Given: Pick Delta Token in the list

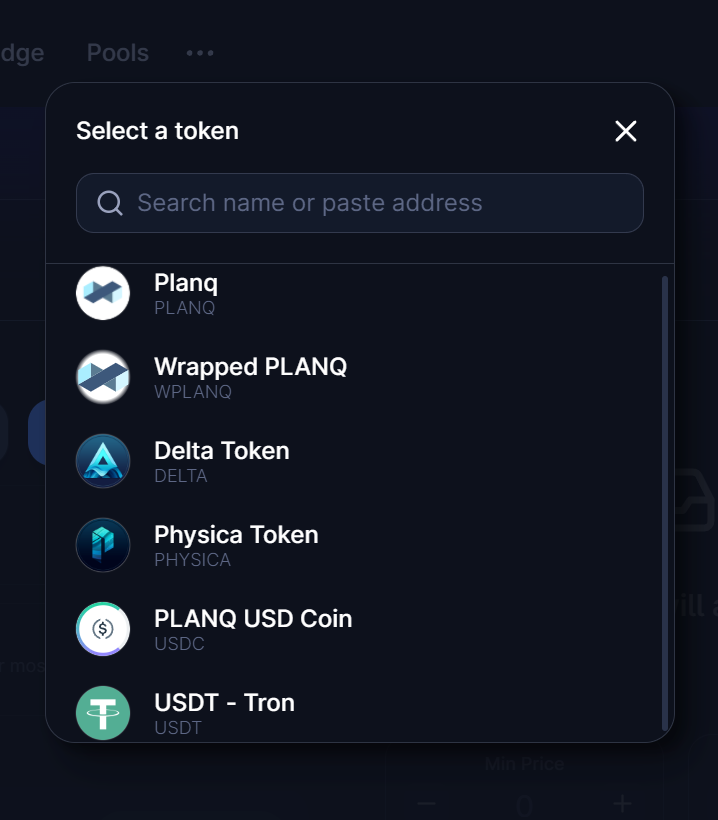Looking at the screenshot, I should coord(222,451).
